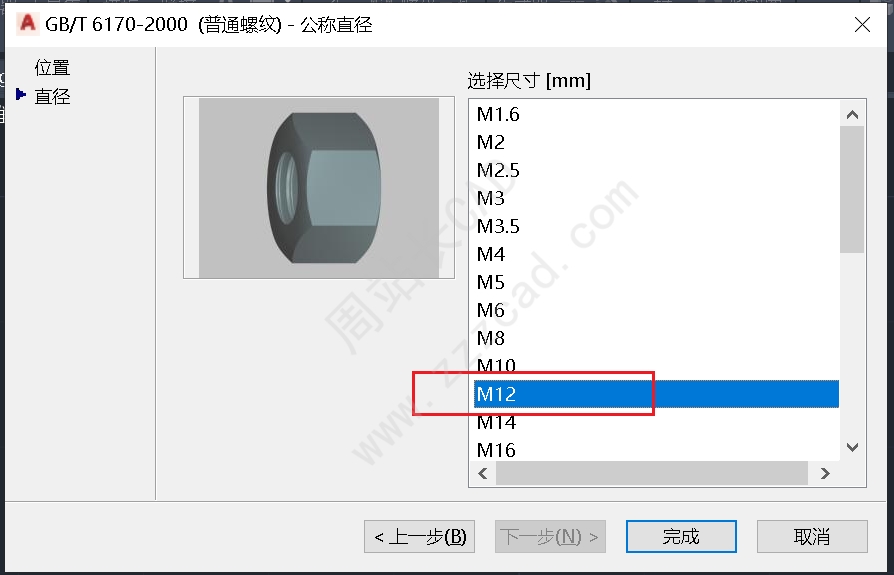
Task: Click the vertical scrollbar thumb of the size list
Action: [852, 190]
